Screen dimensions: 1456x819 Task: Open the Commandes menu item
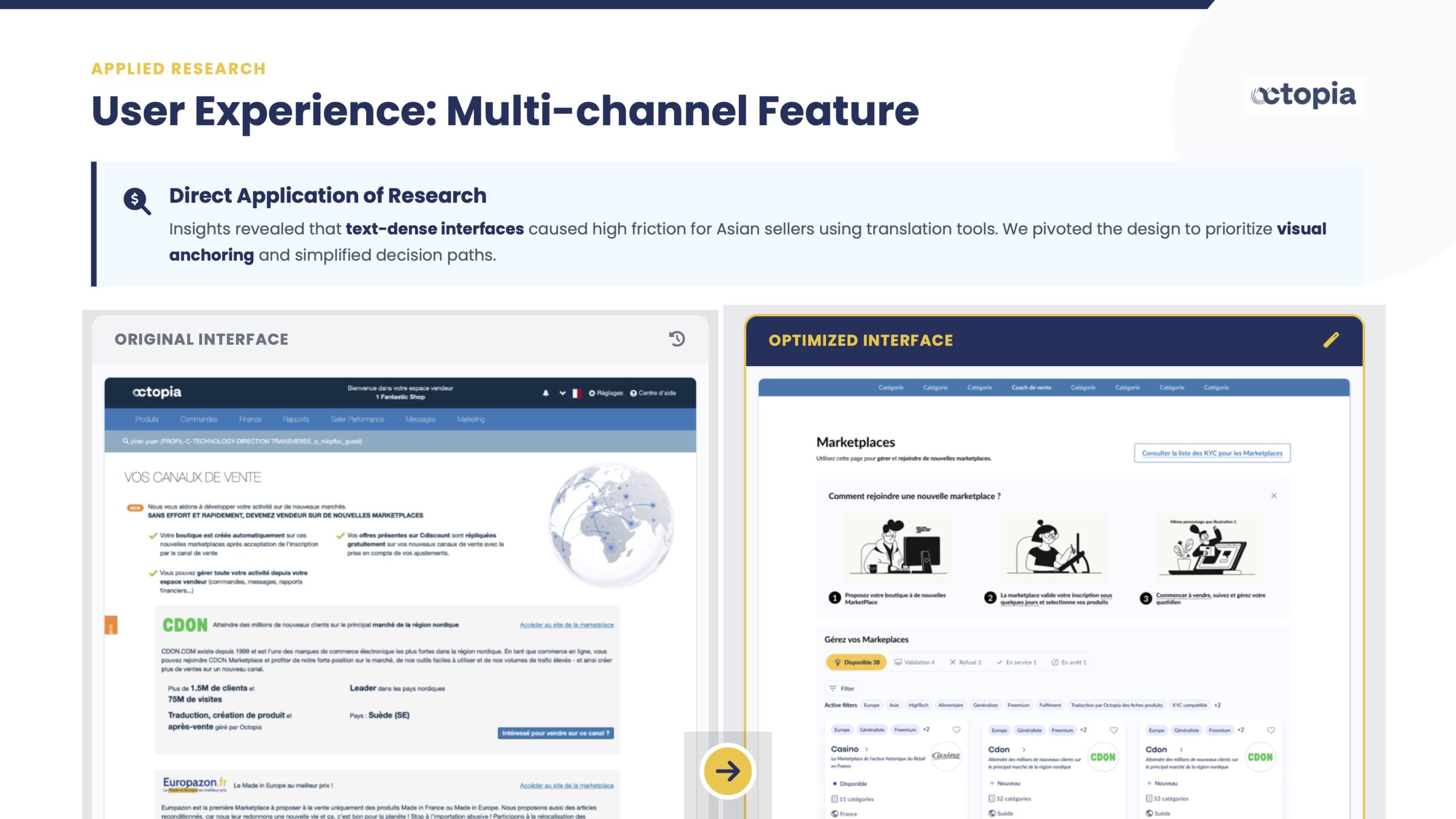pos(198,419)
